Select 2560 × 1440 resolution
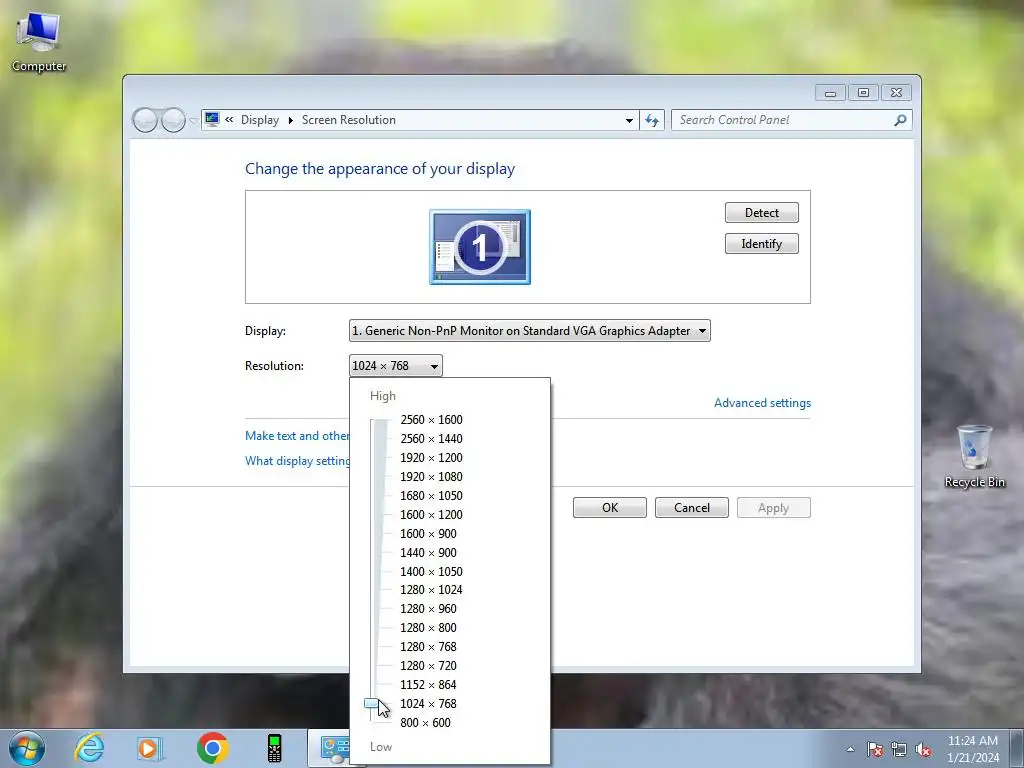This screenshot has width=1024, height=768. [431, 439]
